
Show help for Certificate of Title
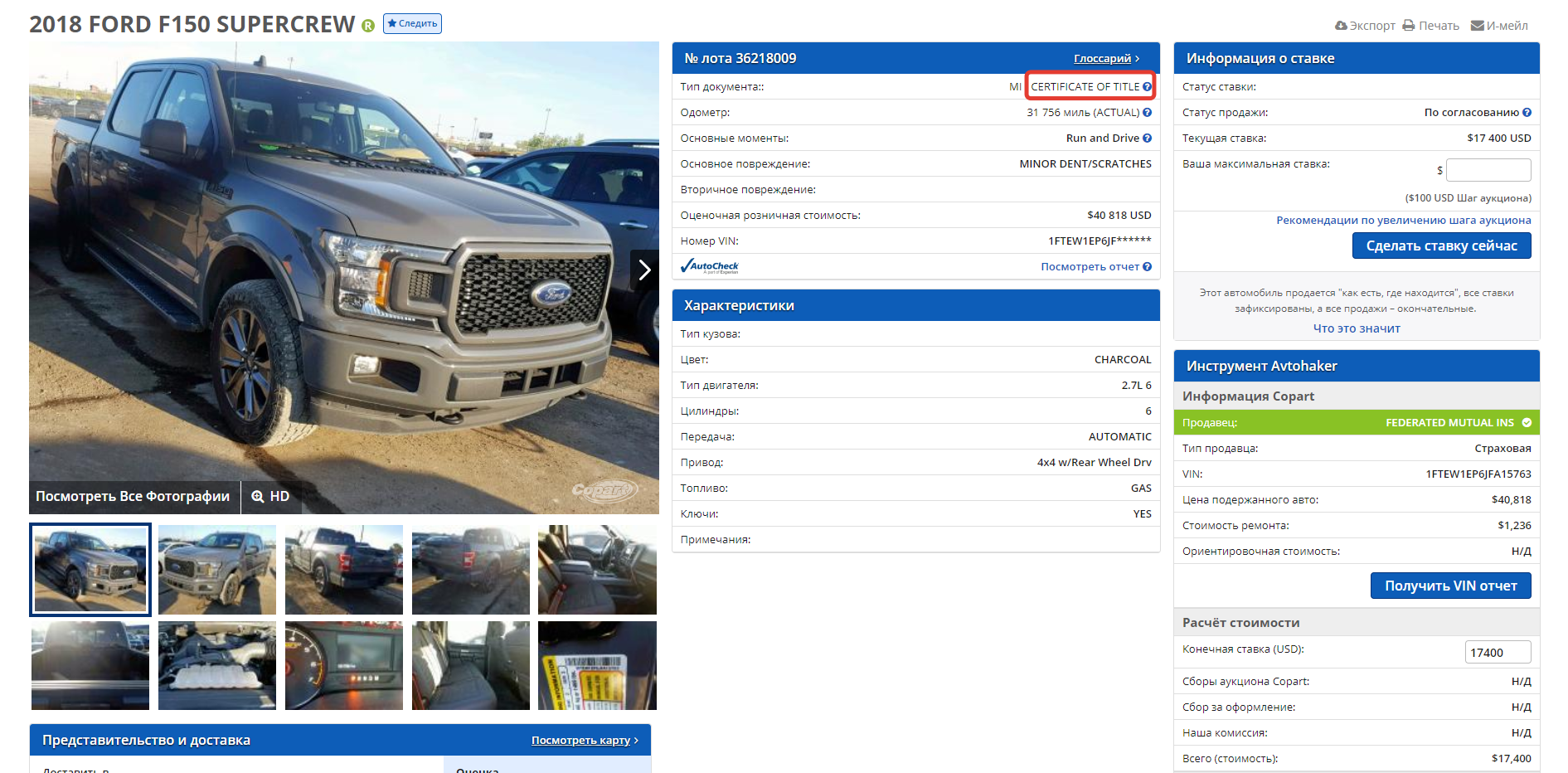(1147, 86)
